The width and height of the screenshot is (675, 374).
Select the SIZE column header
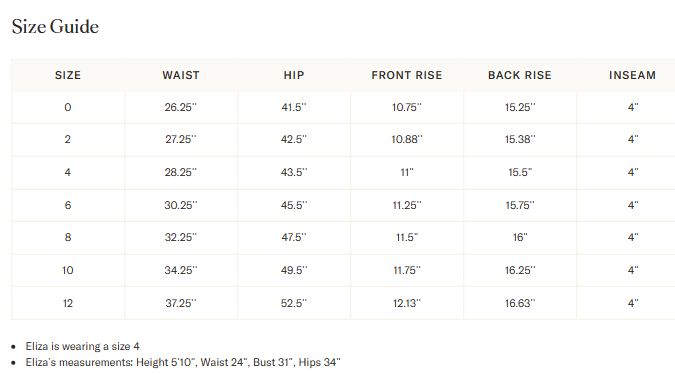pos(68,75)
